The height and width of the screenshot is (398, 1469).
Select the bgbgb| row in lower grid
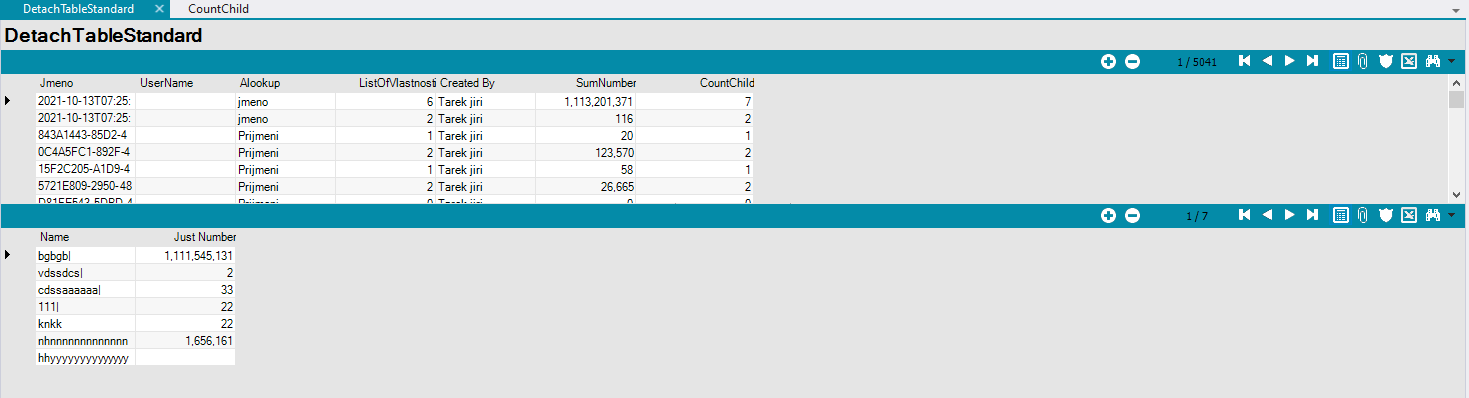[135, 256]
